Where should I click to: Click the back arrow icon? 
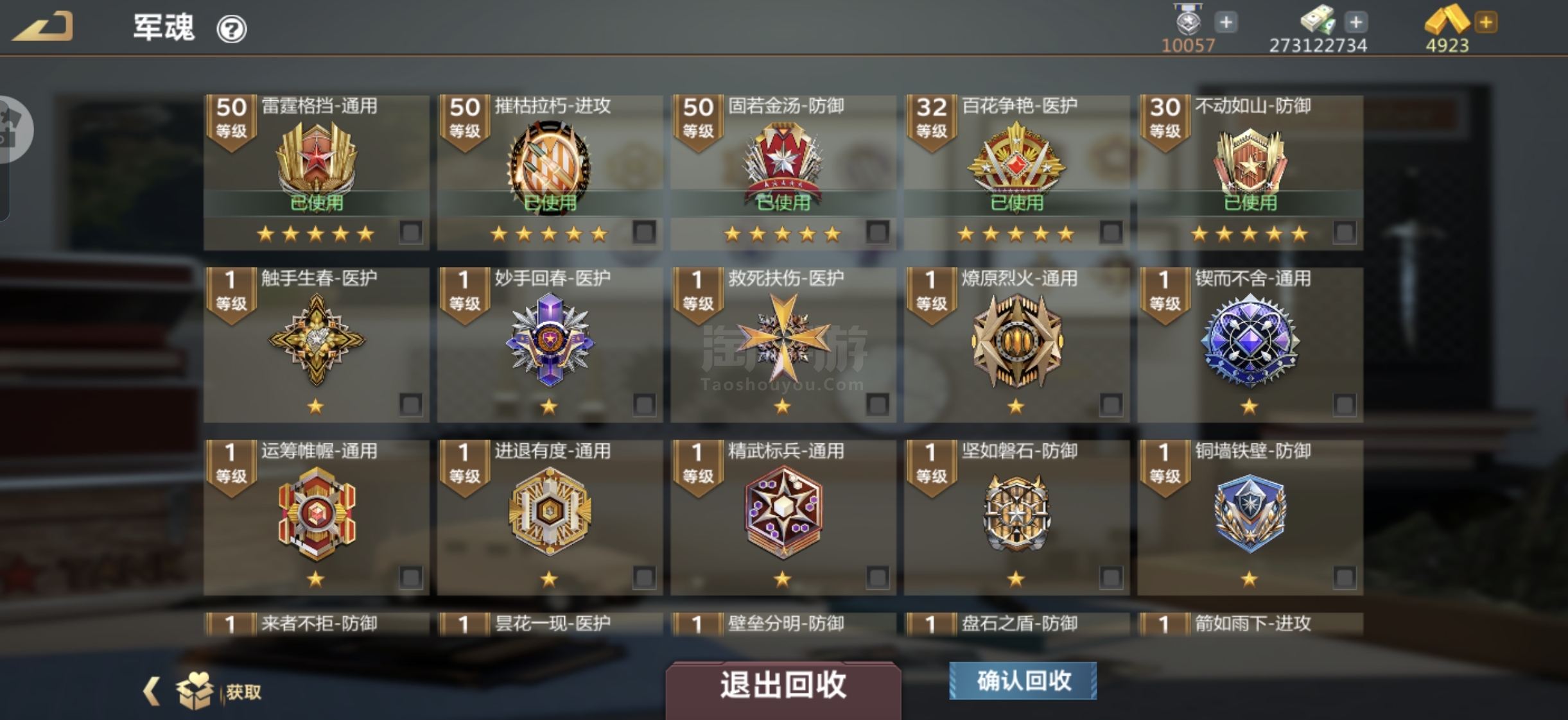(42, 27)
